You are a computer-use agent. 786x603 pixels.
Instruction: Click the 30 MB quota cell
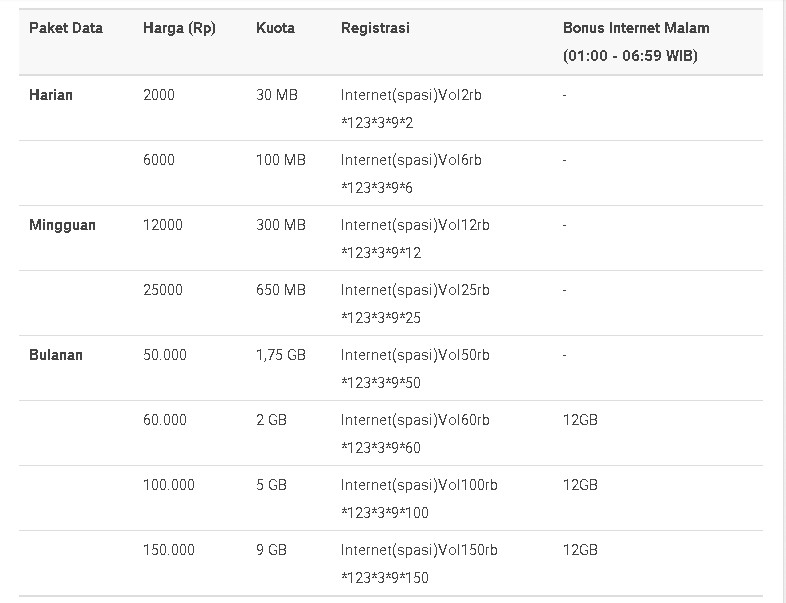[x=277, y=95]
